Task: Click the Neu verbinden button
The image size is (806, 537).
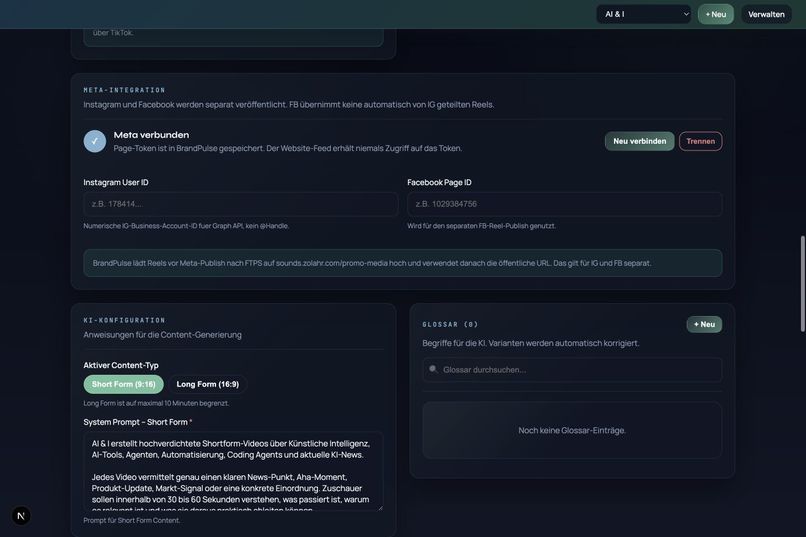Action: (x=639, y=141)
